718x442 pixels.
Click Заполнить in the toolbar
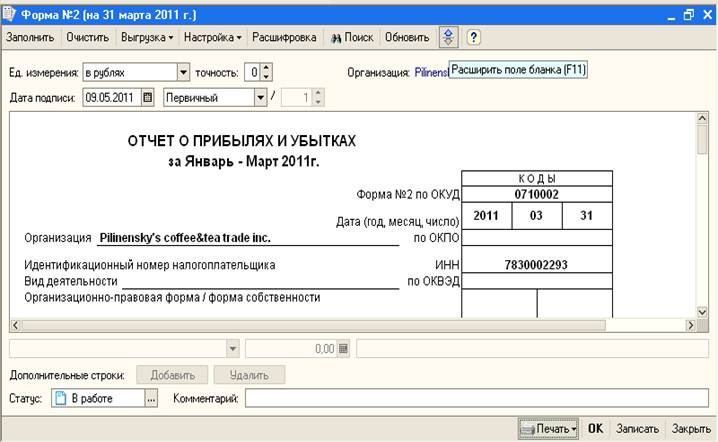click(30, 38)
